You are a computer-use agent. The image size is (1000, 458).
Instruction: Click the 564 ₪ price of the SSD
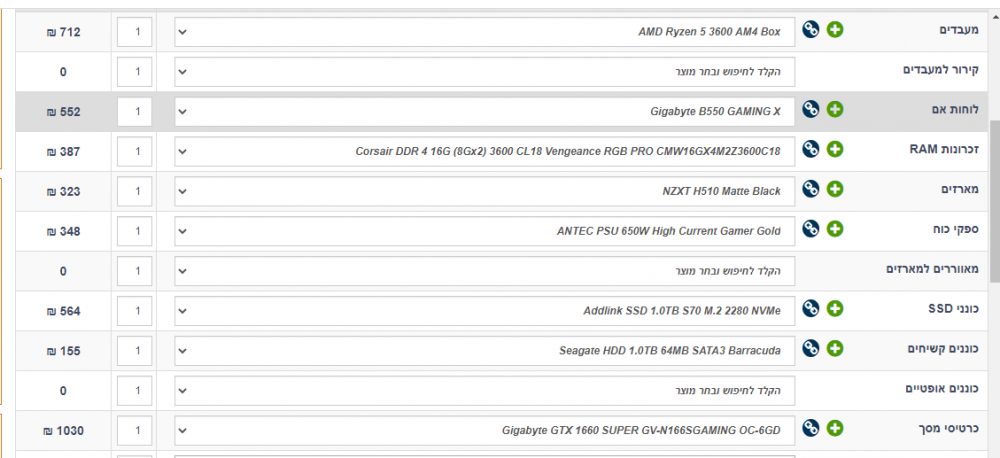click(63, 311)
